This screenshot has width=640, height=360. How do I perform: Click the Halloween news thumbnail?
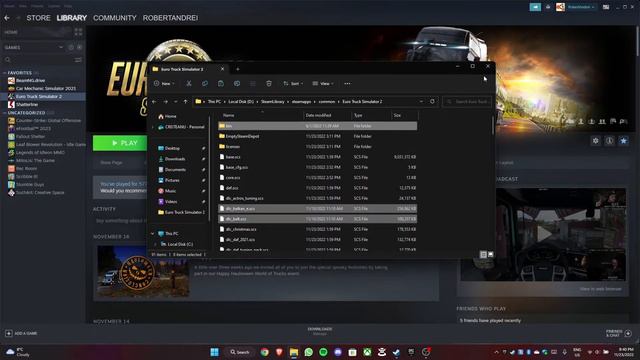coord(143,271)
